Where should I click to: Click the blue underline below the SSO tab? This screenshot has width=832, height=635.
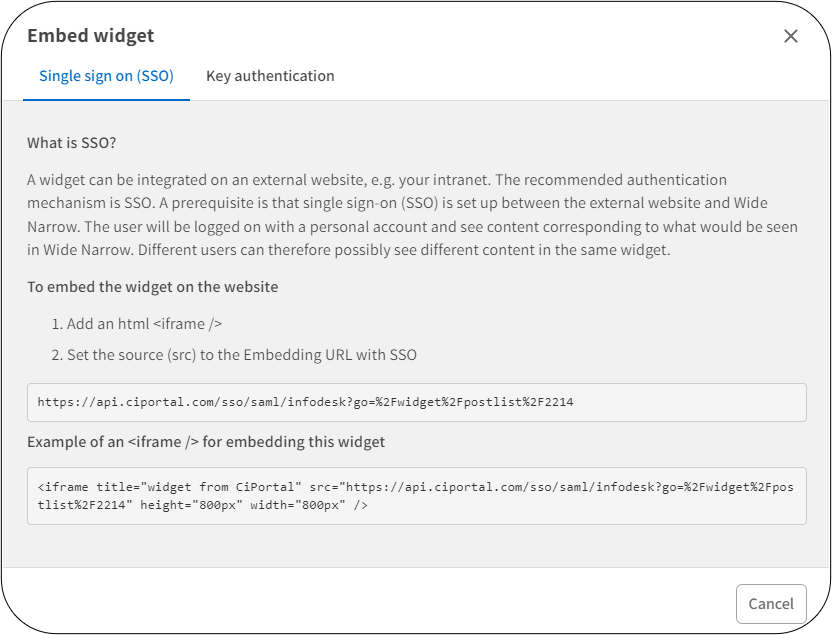[106, 97]
